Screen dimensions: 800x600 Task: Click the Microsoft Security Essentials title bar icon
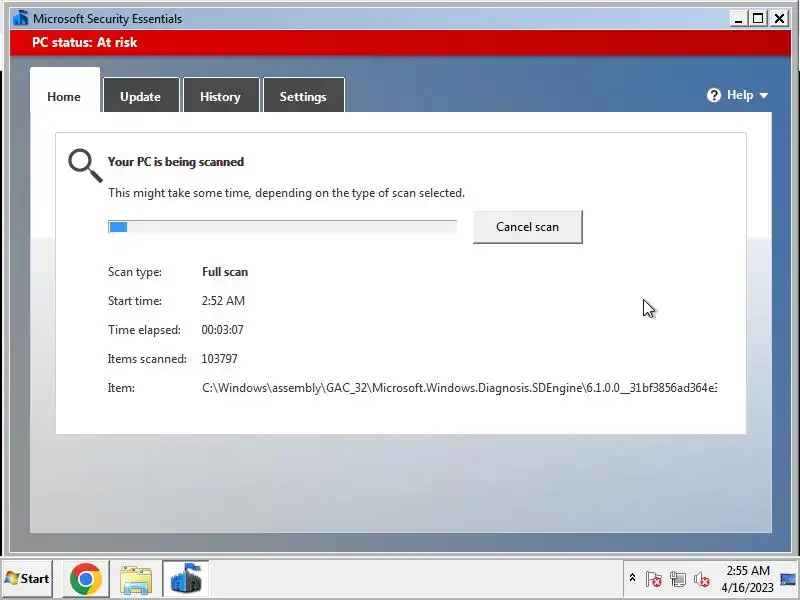click(x=21, y=18)
